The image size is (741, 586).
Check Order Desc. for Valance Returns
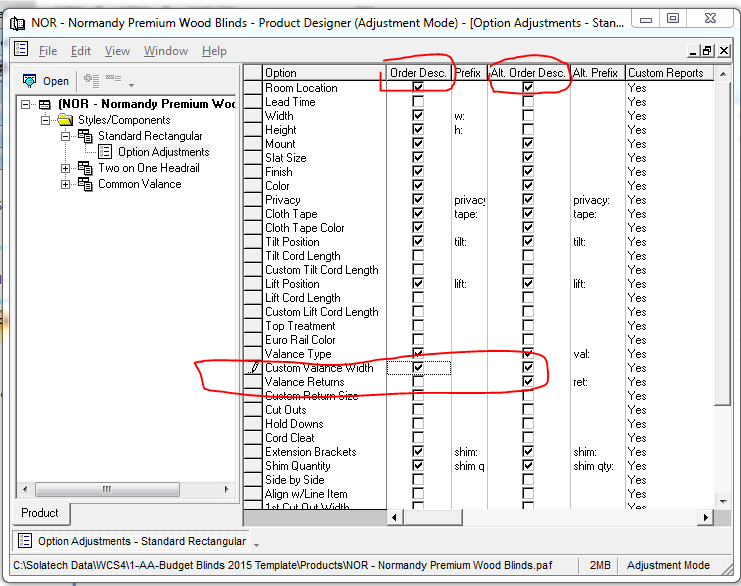click(x=418, y=381)
